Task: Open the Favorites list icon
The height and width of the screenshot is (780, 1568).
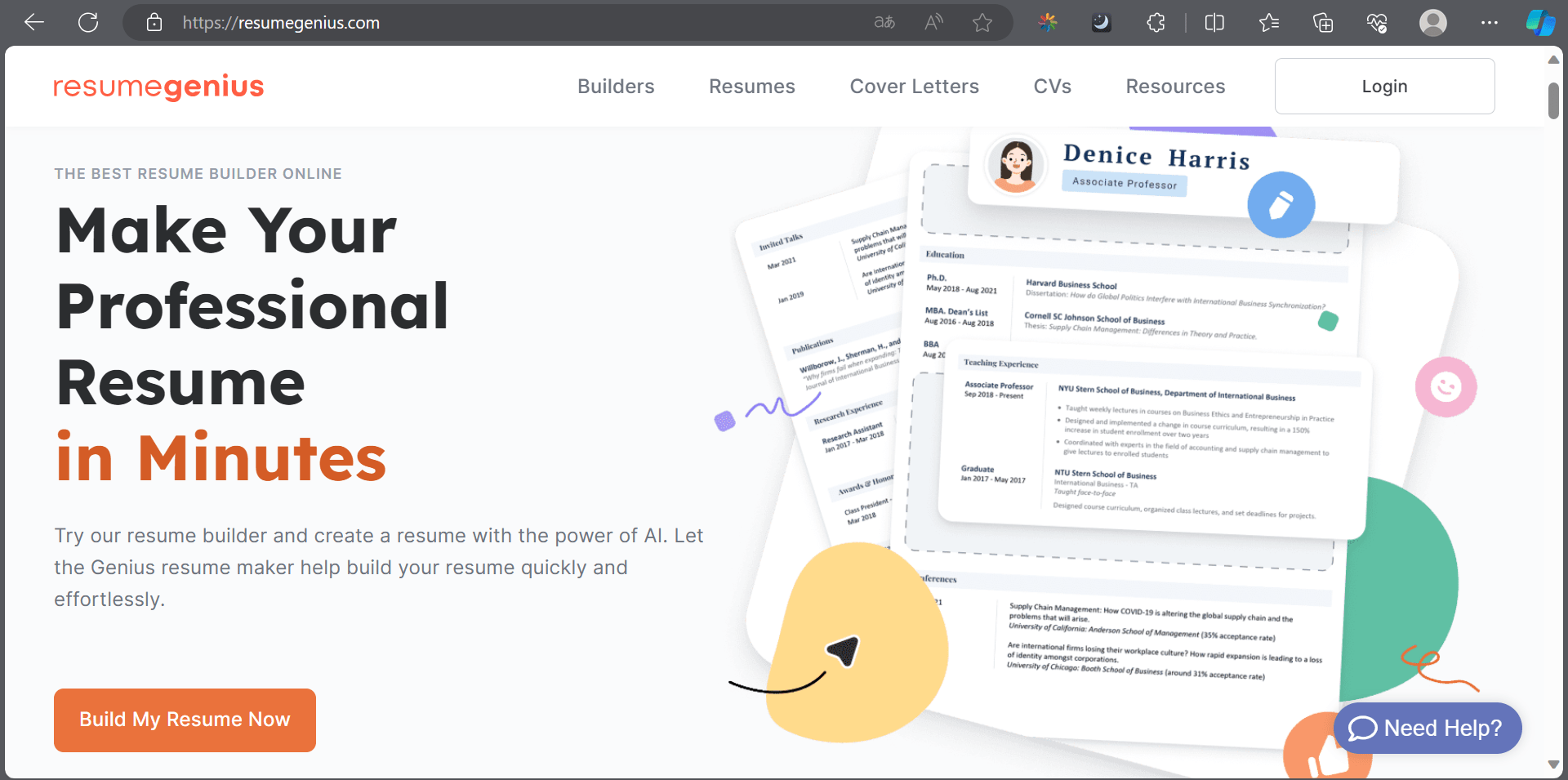Action: point(1268,22)
